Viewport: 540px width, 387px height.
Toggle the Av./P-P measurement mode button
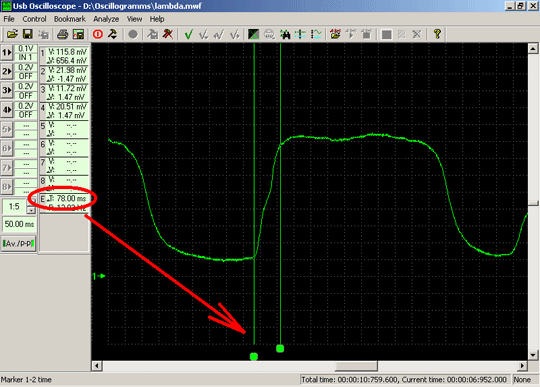coord(19,243)
